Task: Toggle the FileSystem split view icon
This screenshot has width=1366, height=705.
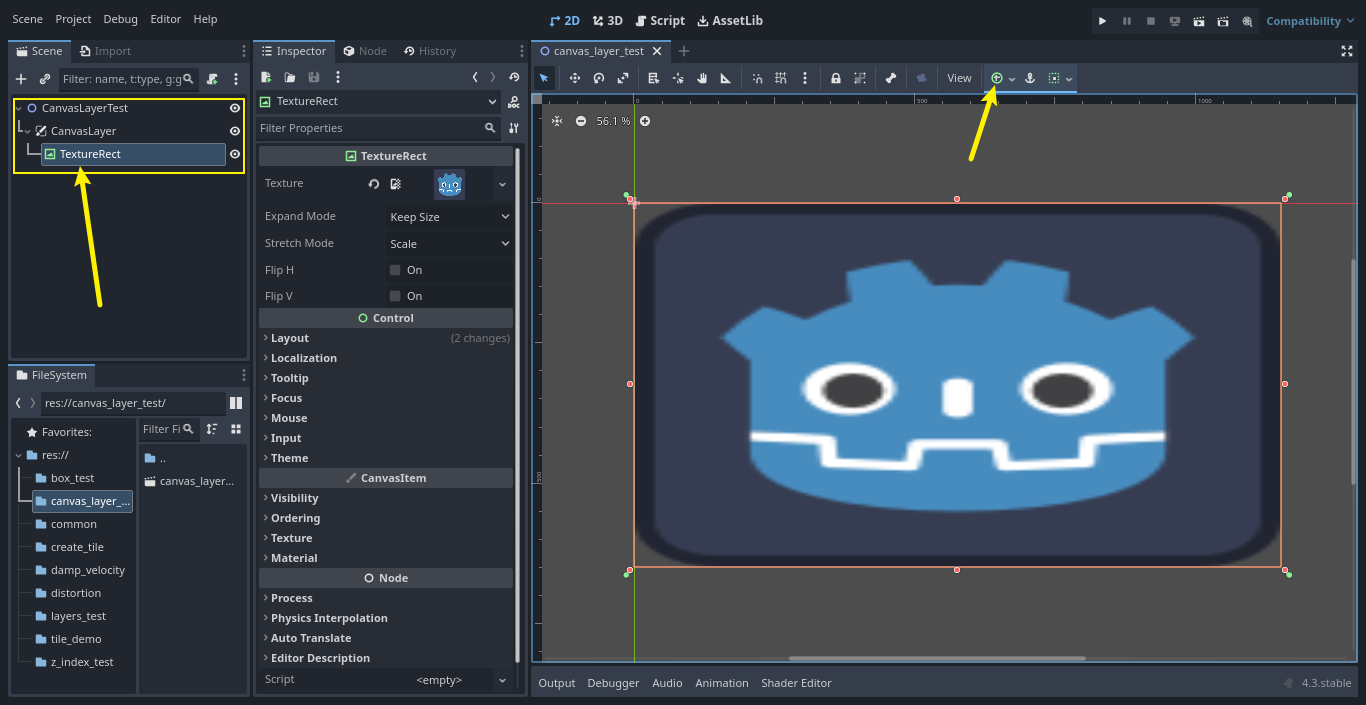Action: coord(236,403)
